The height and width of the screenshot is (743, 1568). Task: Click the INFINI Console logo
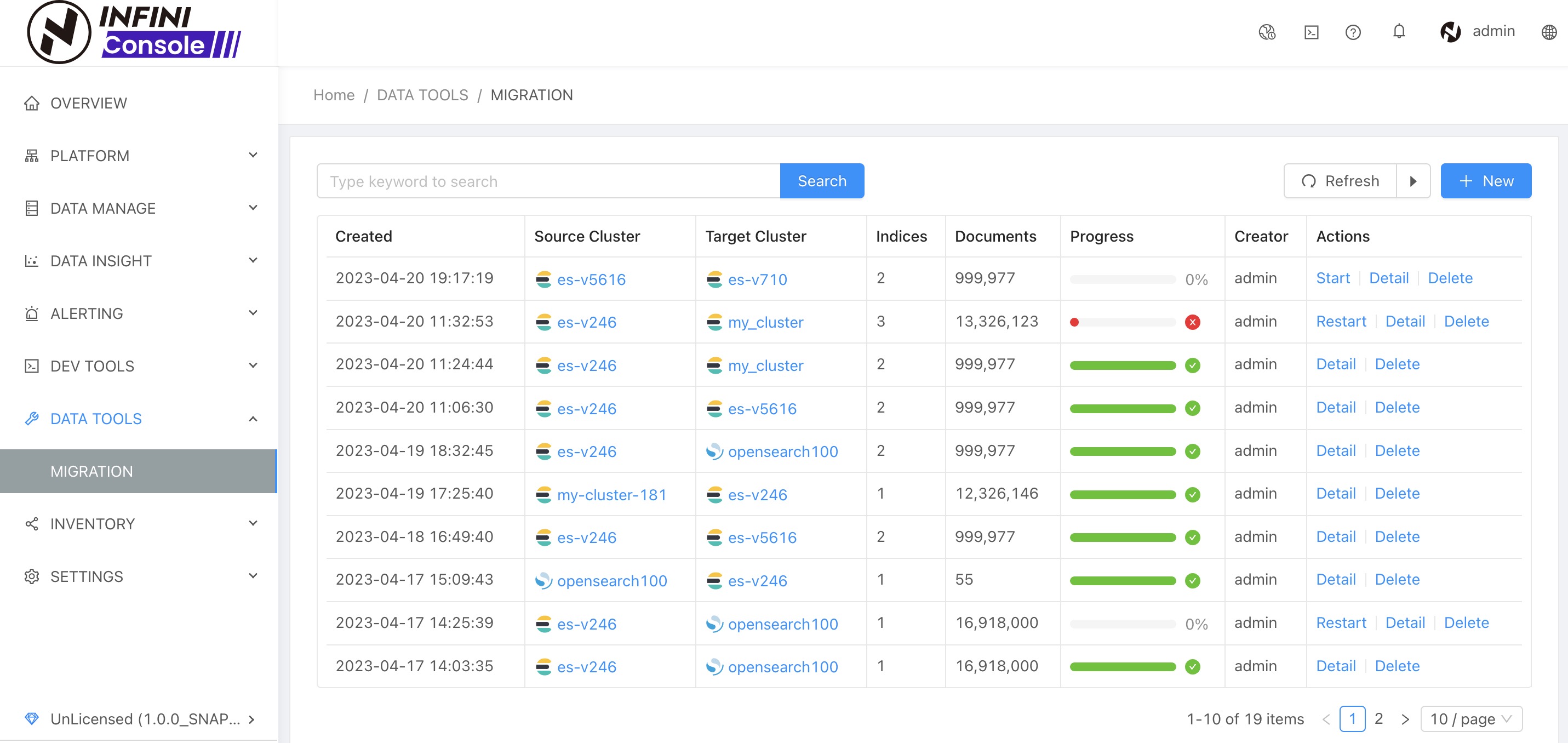[134, 33]
